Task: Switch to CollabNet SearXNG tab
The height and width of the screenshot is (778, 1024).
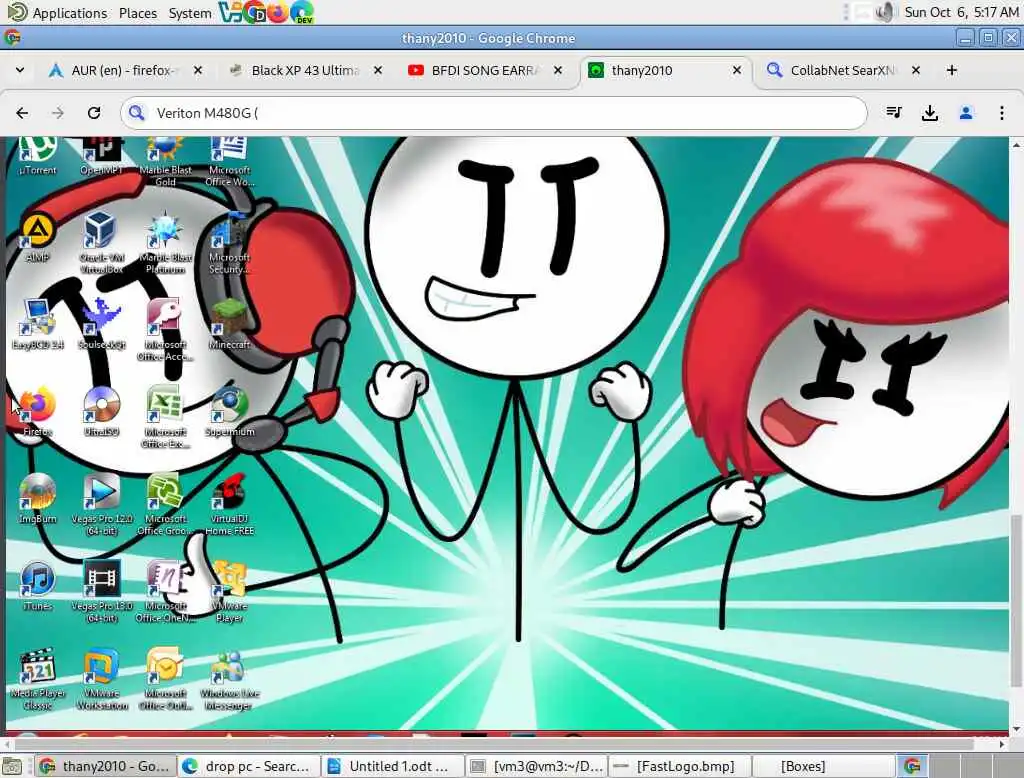Action: tap(842, 71)
